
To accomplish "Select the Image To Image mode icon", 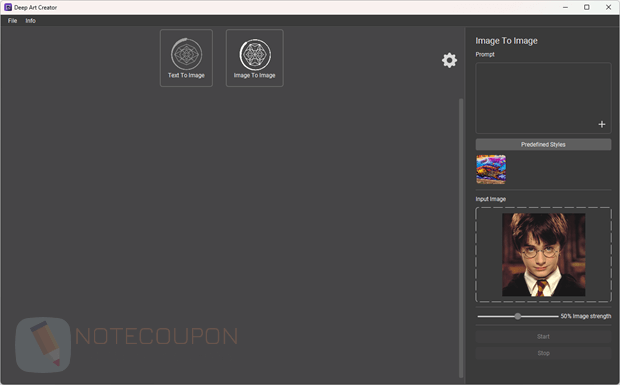I will click(255, 58).
